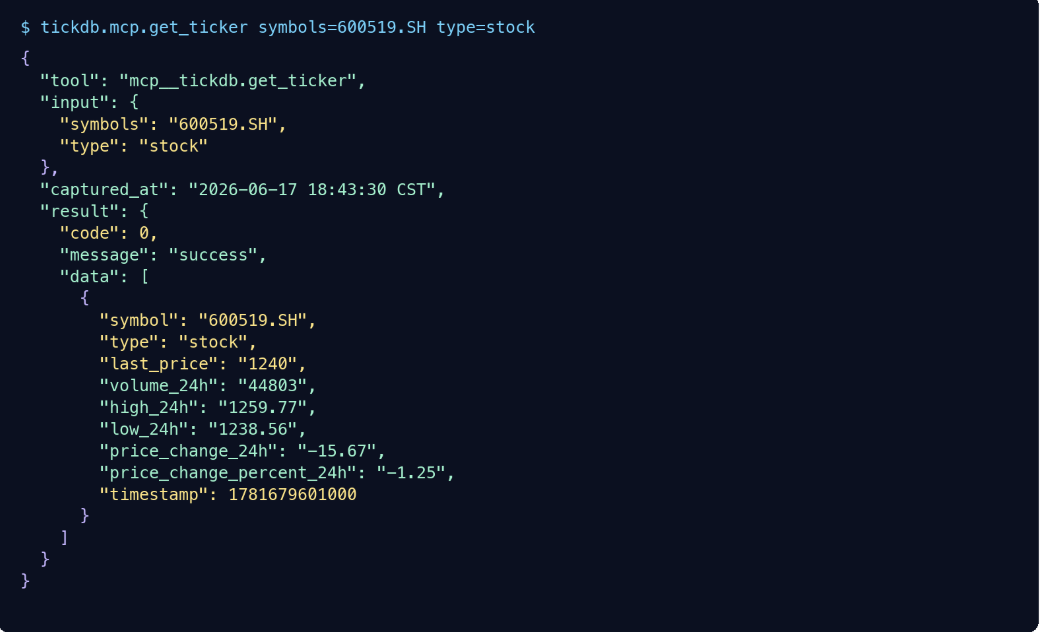Click the opening root brace
This screenshot has height=632, width=1040.
[x=25, y=58]
